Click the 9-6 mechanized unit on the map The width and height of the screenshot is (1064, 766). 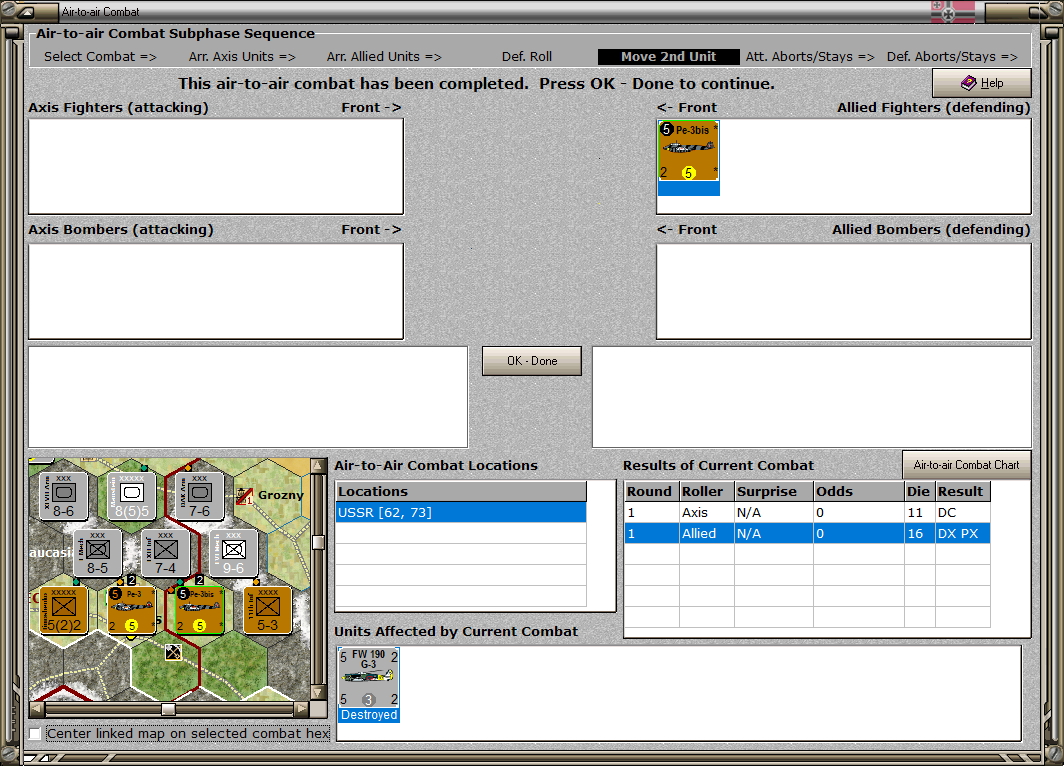(233, 553)
